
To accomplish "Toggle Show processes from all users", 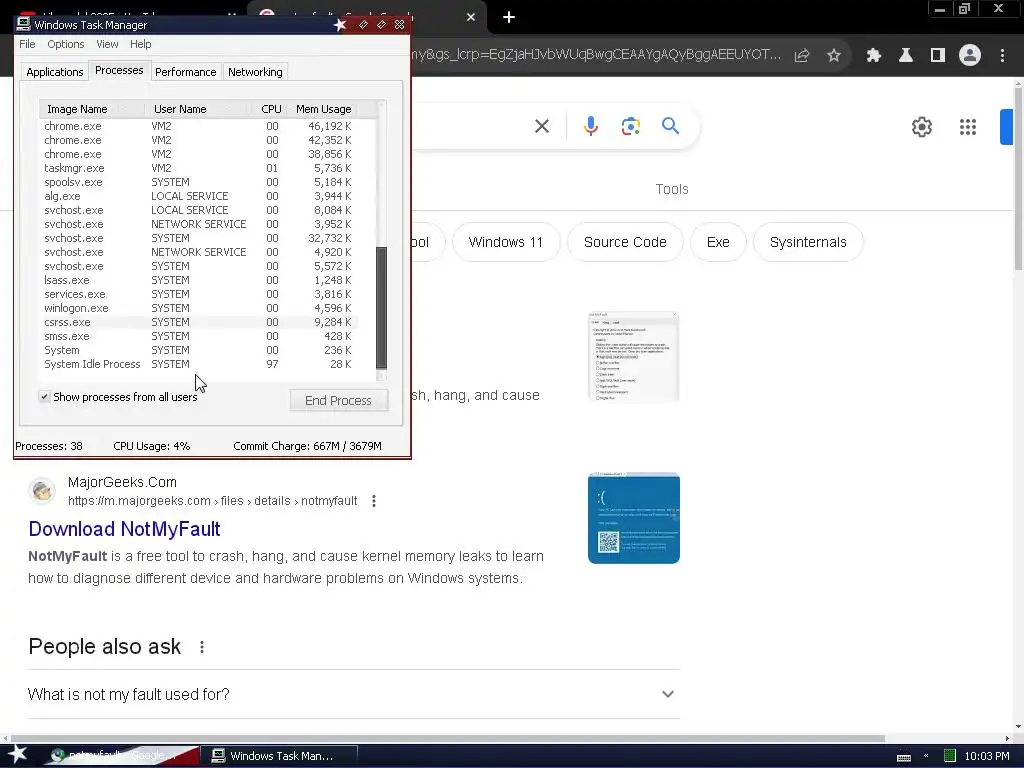I will coord(44,396).
